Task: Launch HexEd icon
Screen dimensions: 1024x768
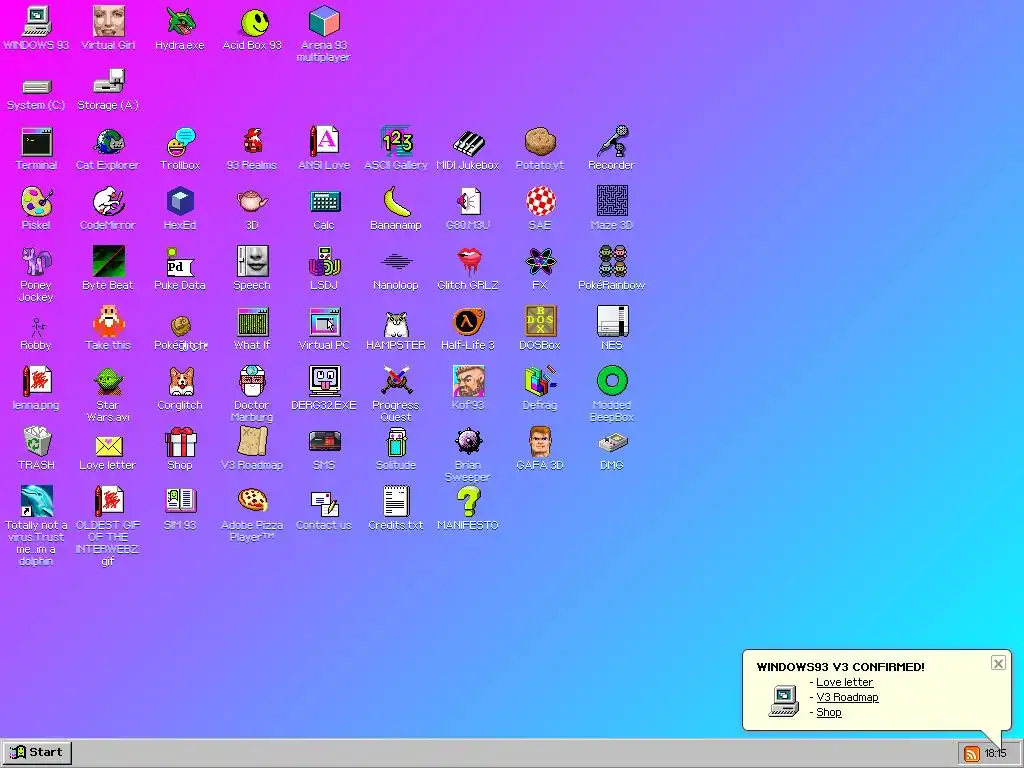Action: click(180, 201)
